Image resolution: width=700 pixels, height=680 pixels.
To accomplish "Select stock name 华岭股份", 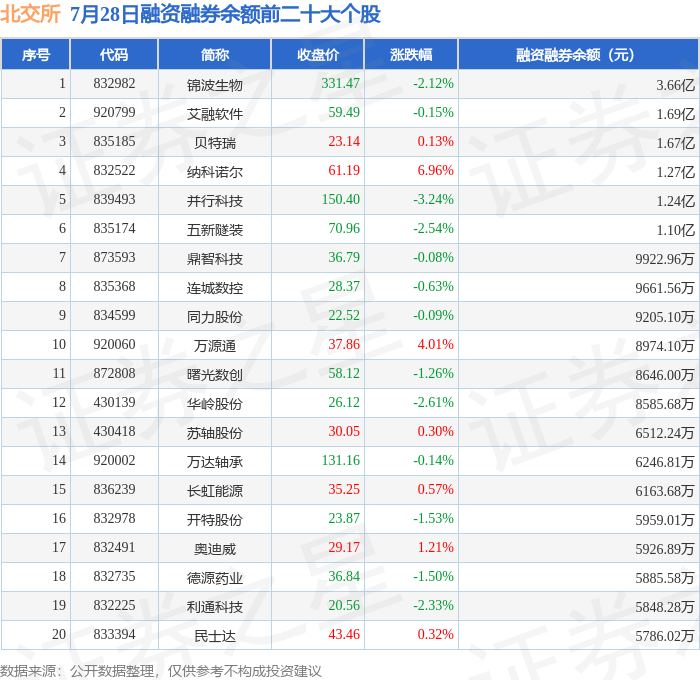I will [x=215, y=404].
